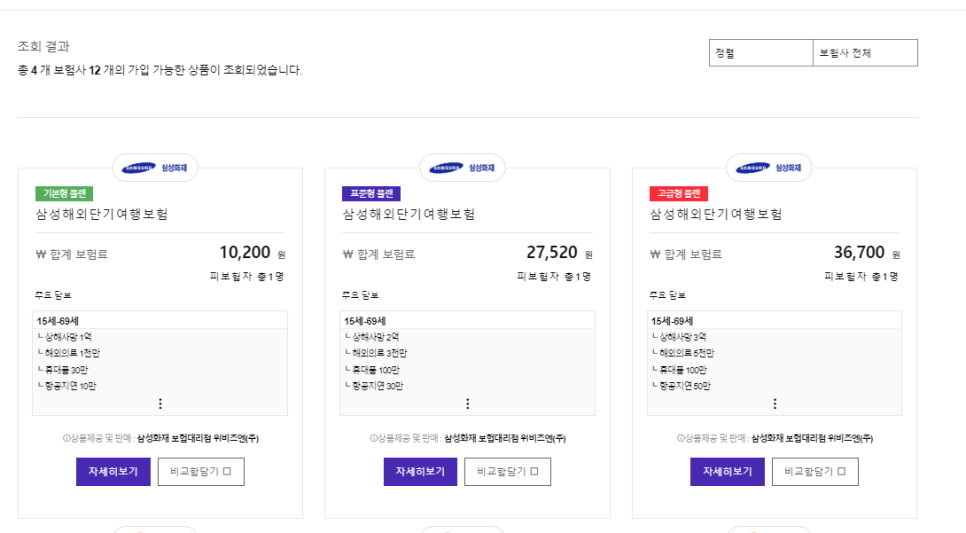
Task: Click 삼성화재 보험대리점 위비즈엔(주) seller on 고급형 card
Action: click(812, 439)
